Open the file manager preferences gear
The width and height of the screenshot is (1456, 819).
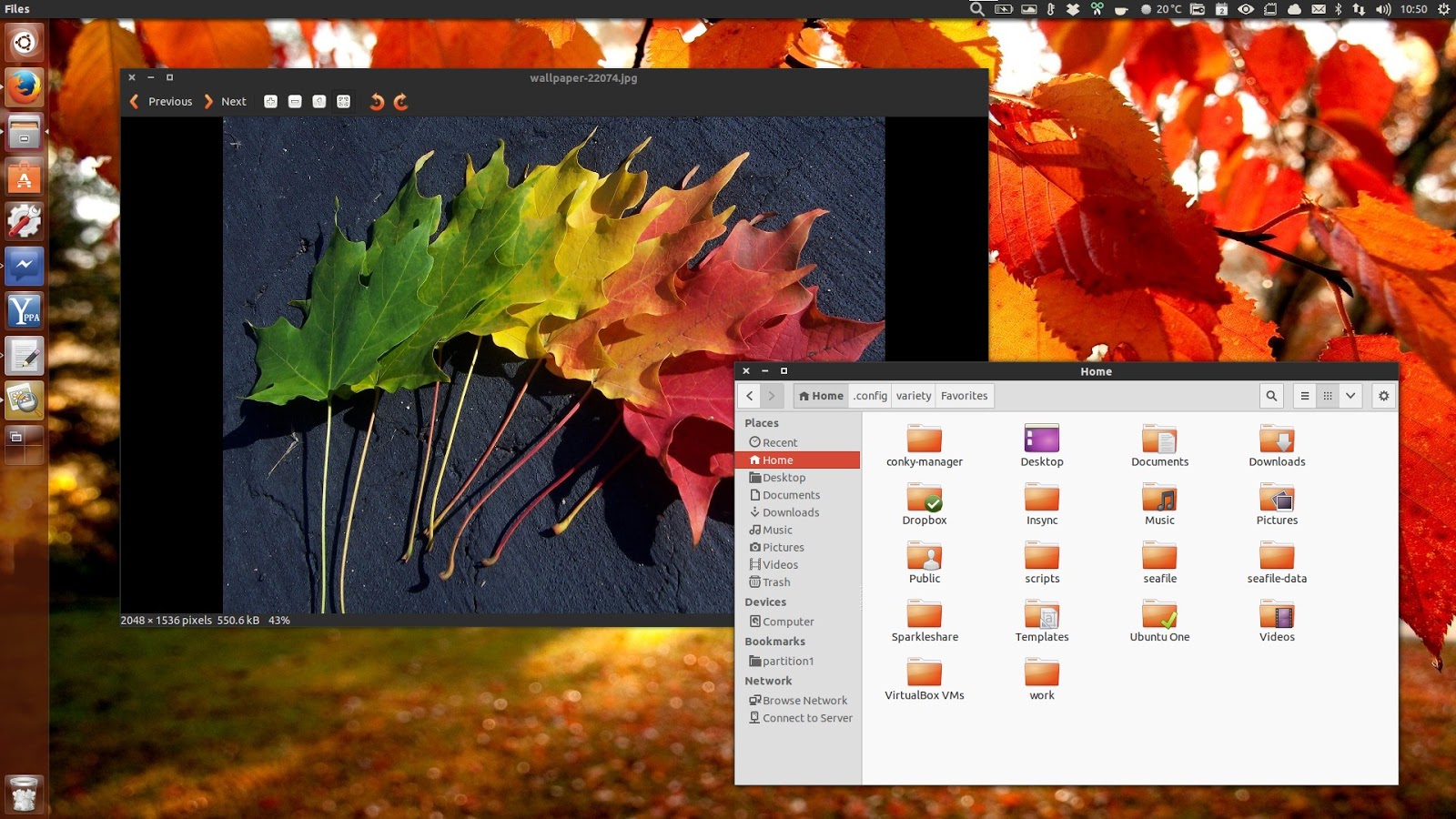pos(1383,396)
